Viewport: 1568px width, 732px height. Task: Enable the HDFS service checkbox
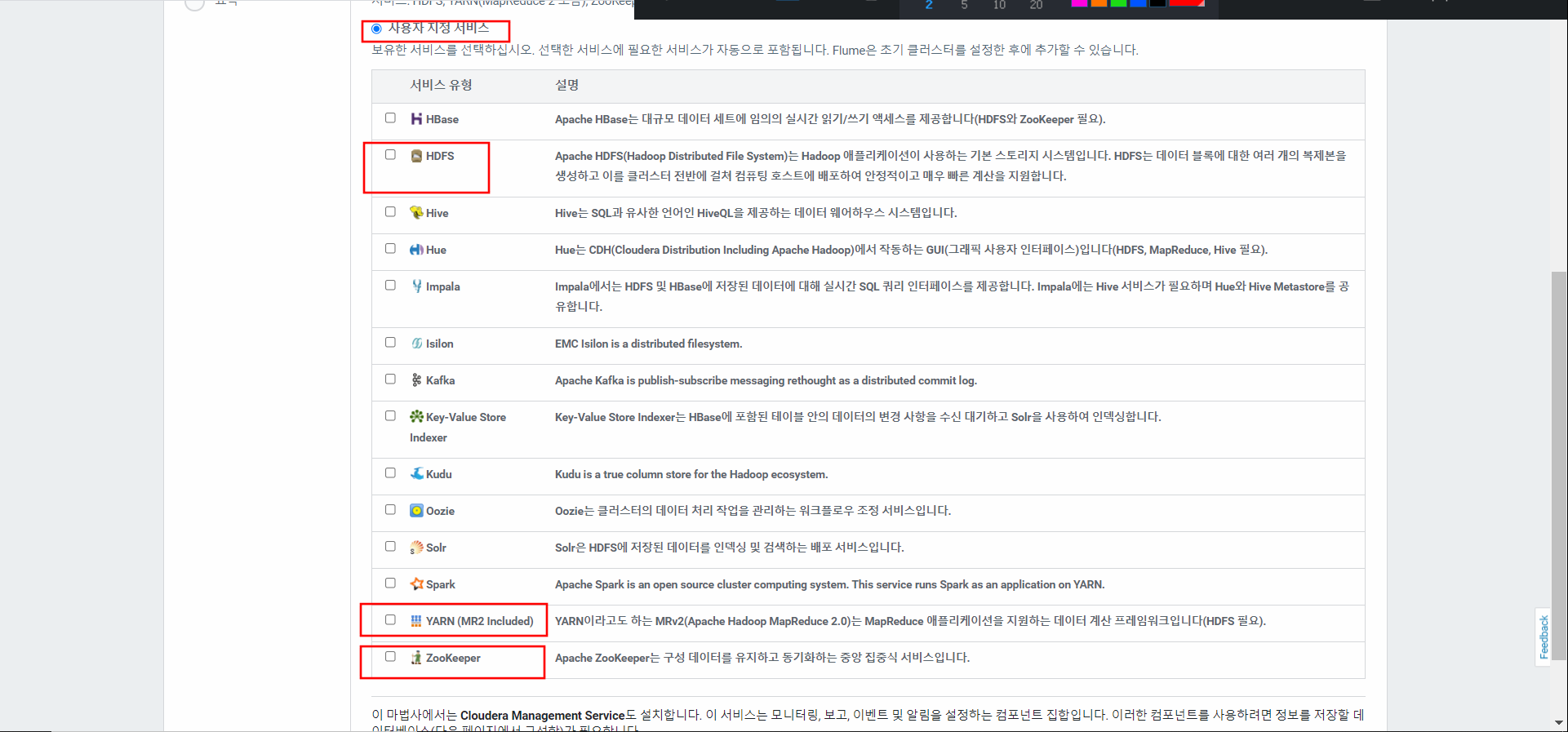390,154
